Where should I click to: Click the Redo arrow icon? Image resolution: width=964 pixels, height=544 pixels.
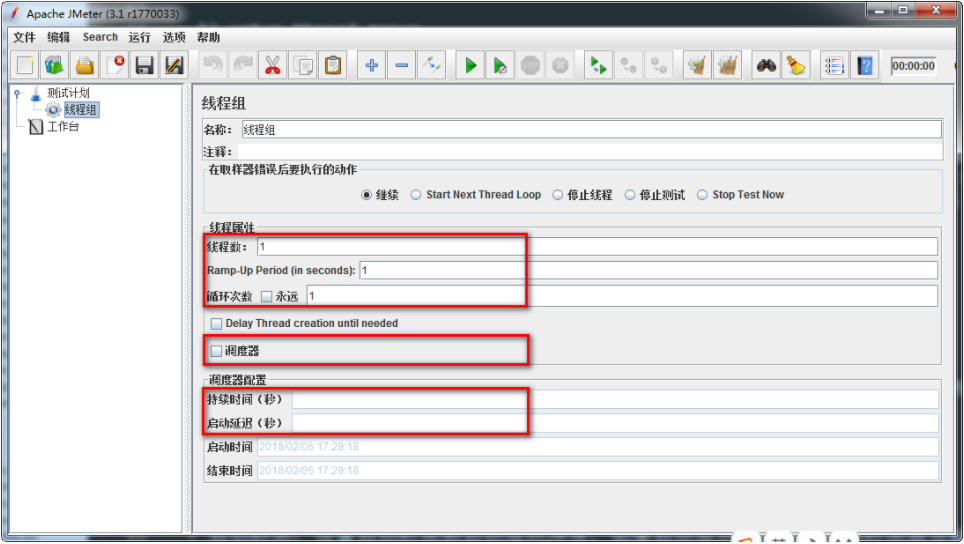[x=243, y=65]
